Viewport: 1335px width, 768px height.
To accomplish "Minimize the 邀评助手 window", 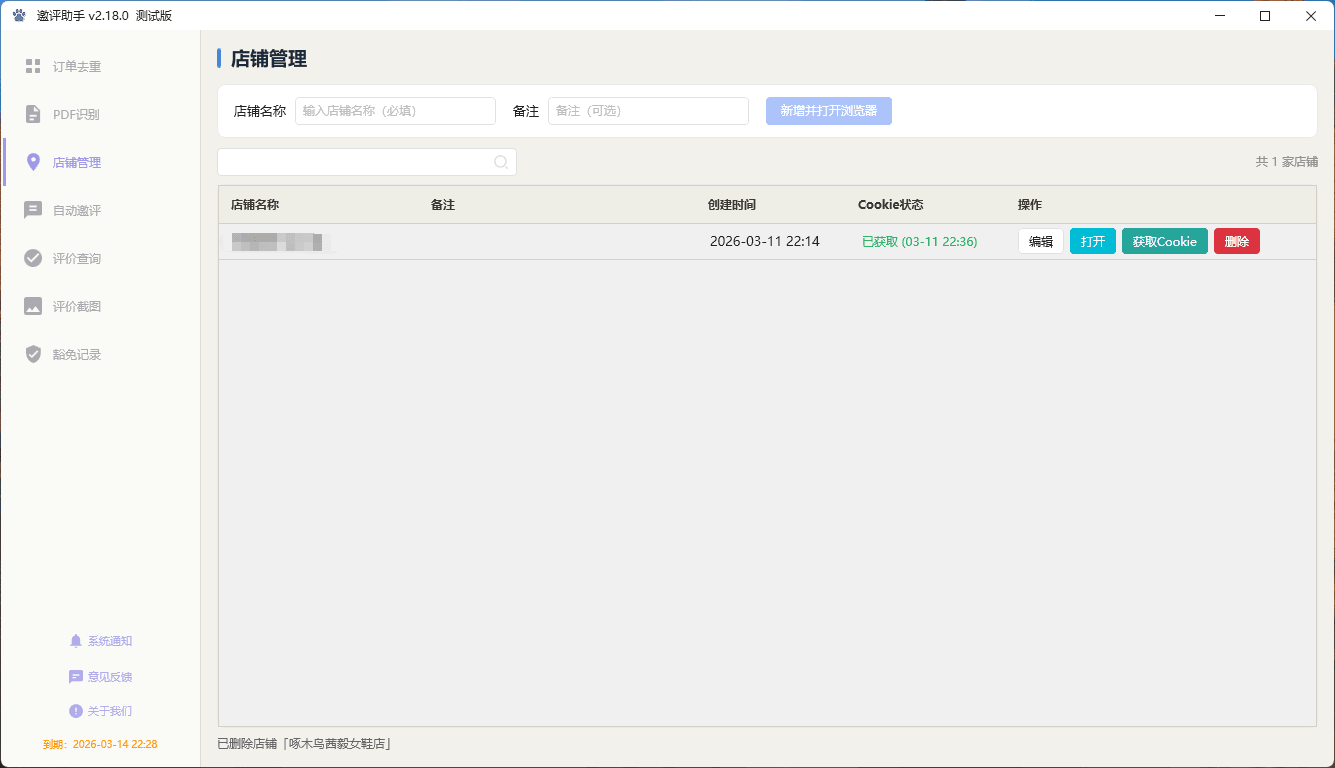I will click(1220, 15).
